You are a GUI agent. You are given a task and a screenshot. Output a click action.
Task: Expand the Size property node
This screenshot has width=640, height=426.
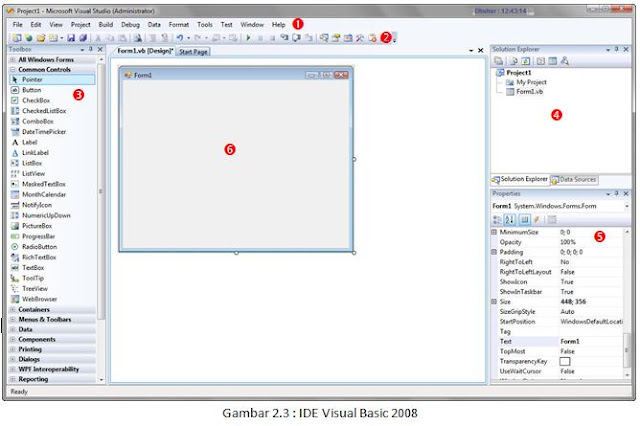tap(494, 302)
